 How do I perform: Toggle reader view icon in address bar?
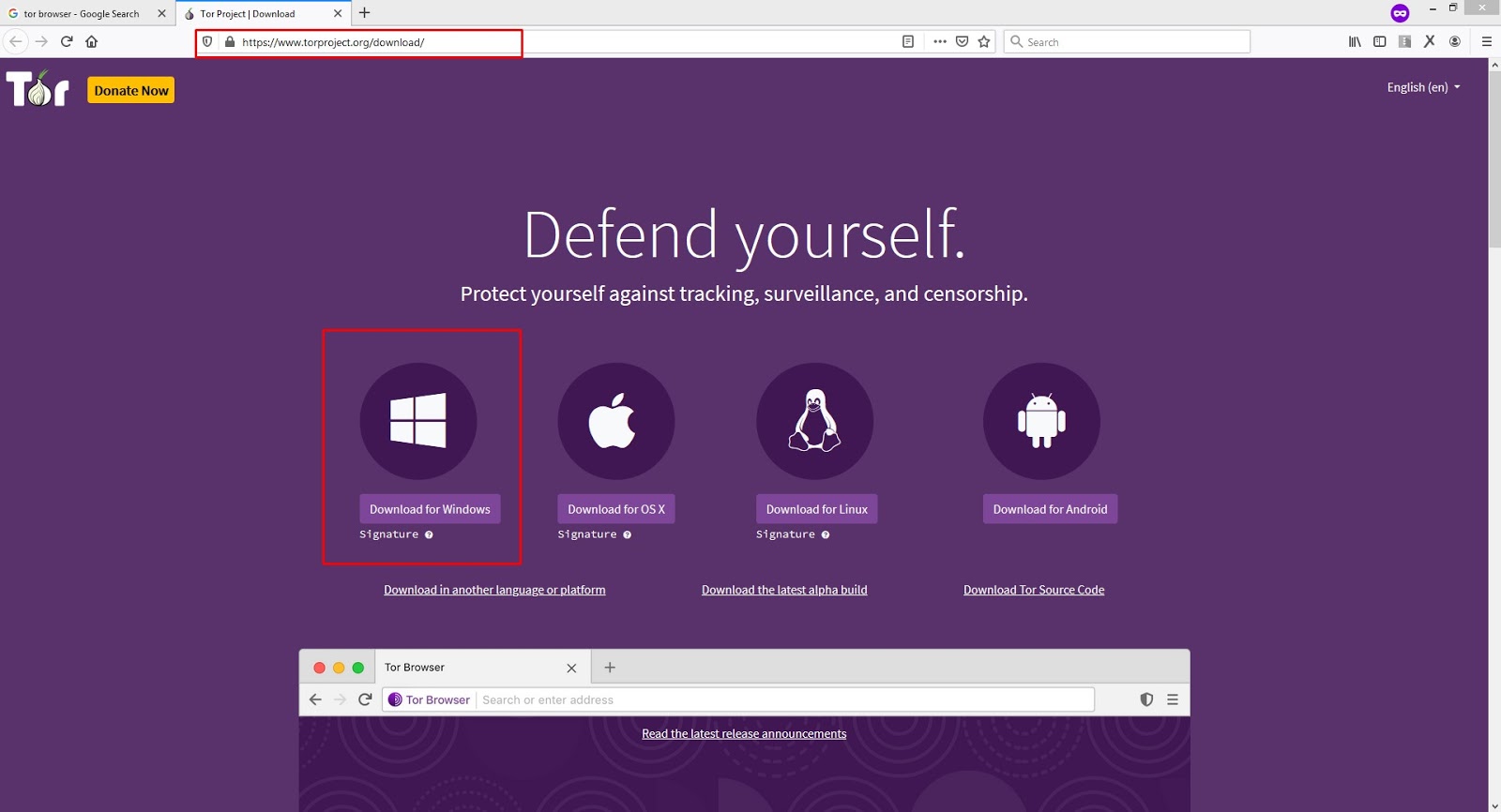pyautogui.click(x=908, y=41)
